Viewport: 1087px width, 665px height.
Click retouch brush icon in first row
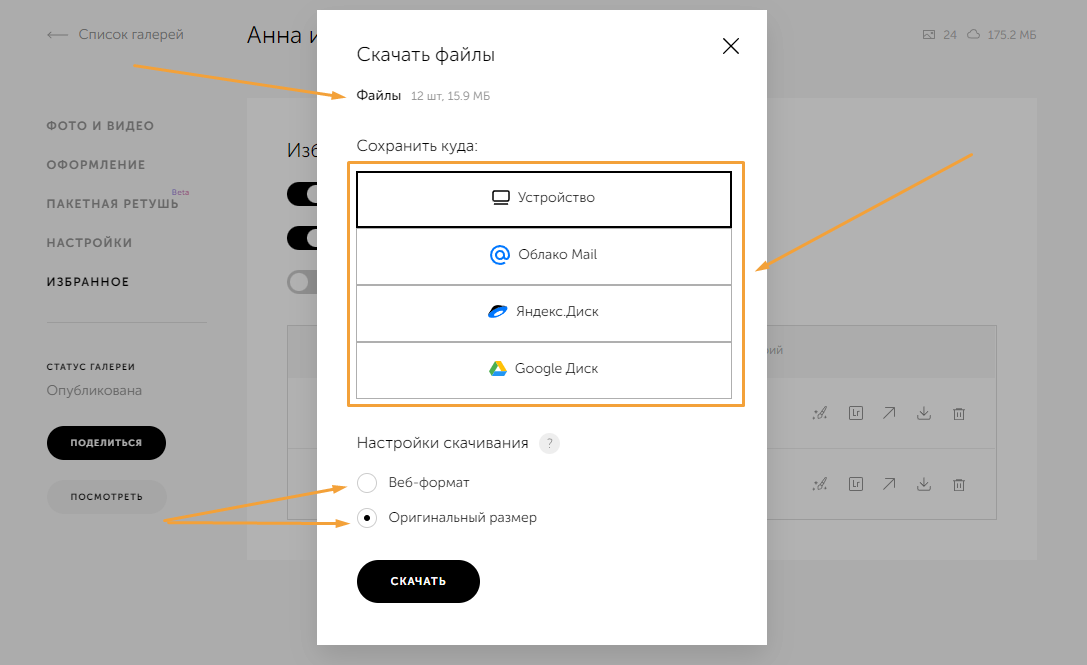pos(820,413)
